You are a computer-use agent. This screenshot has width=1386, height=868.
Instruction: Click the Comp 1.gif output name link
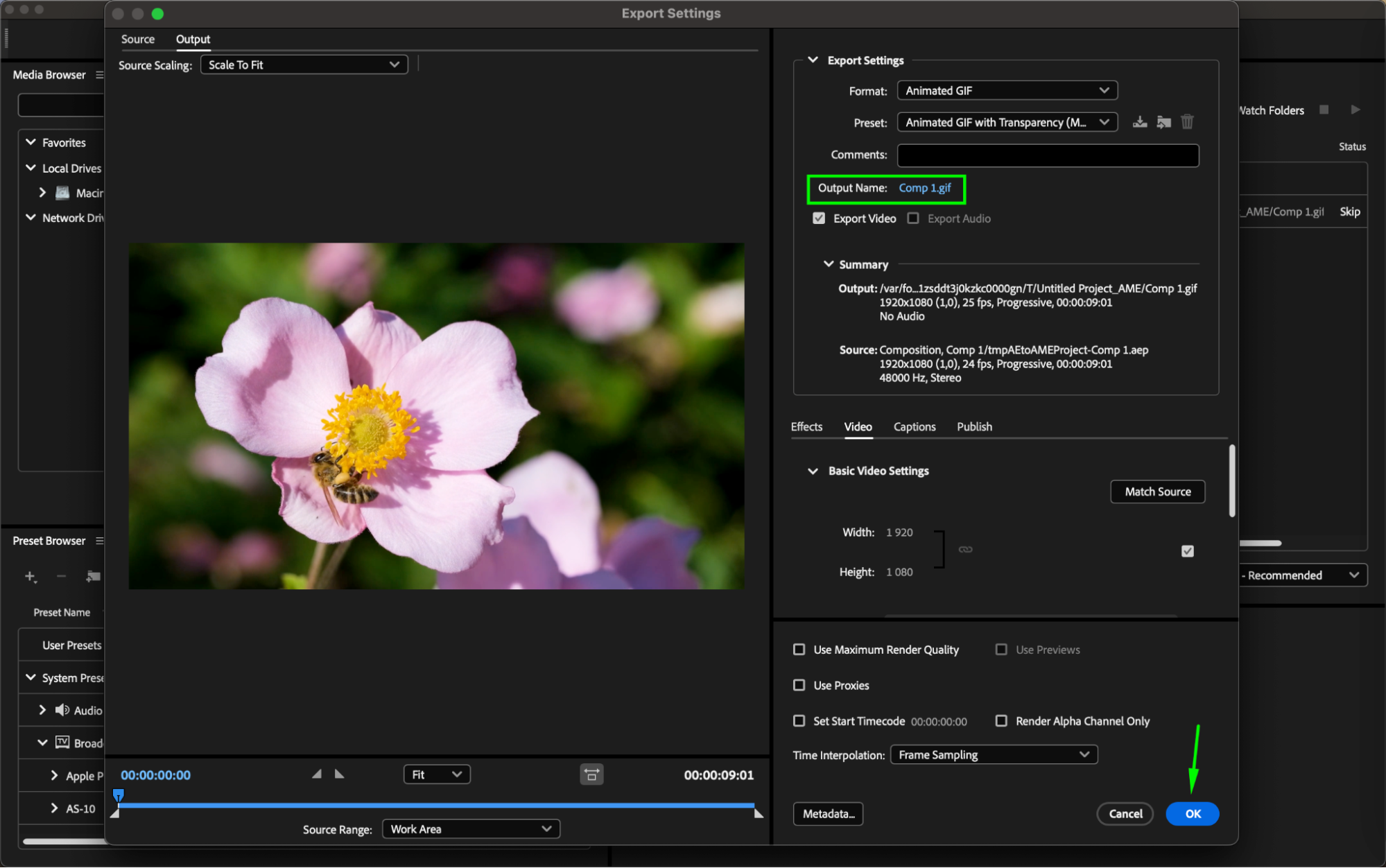point(924,188)
